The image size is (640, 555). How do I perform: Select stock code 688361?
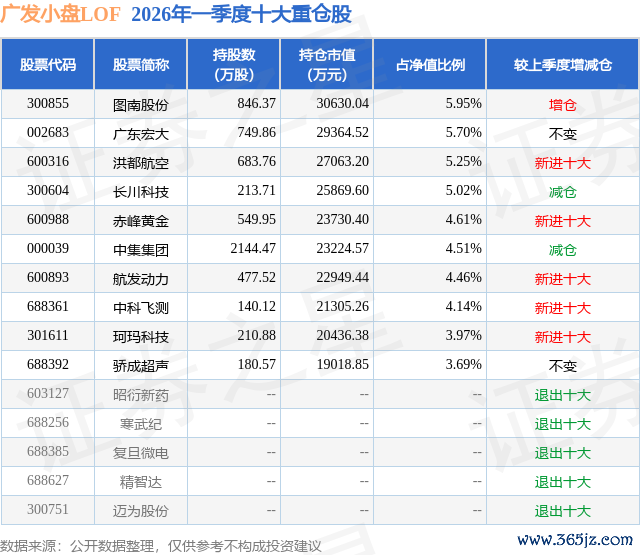coord(48,306)
